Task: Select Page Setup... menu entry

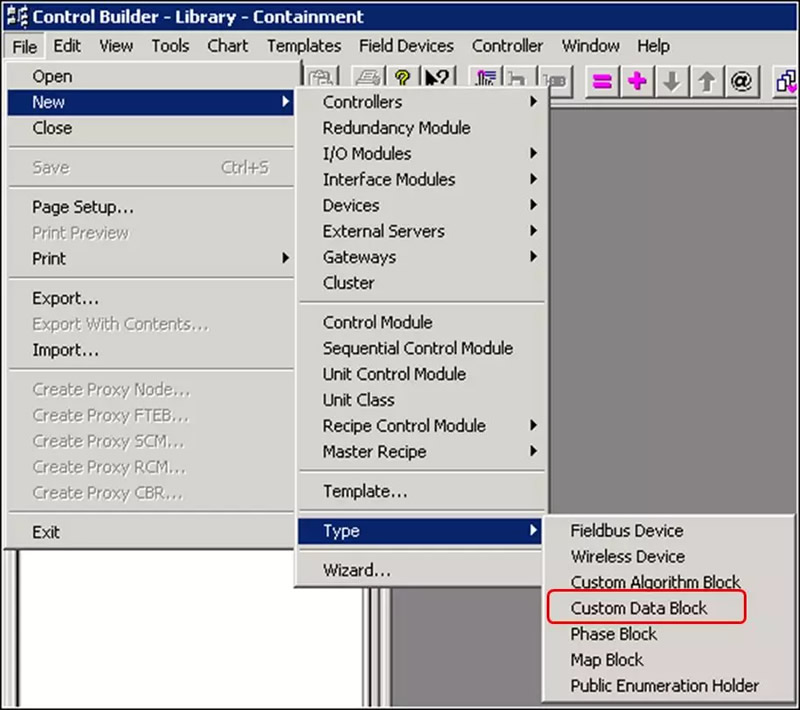Action: click(x=151, y=207)
